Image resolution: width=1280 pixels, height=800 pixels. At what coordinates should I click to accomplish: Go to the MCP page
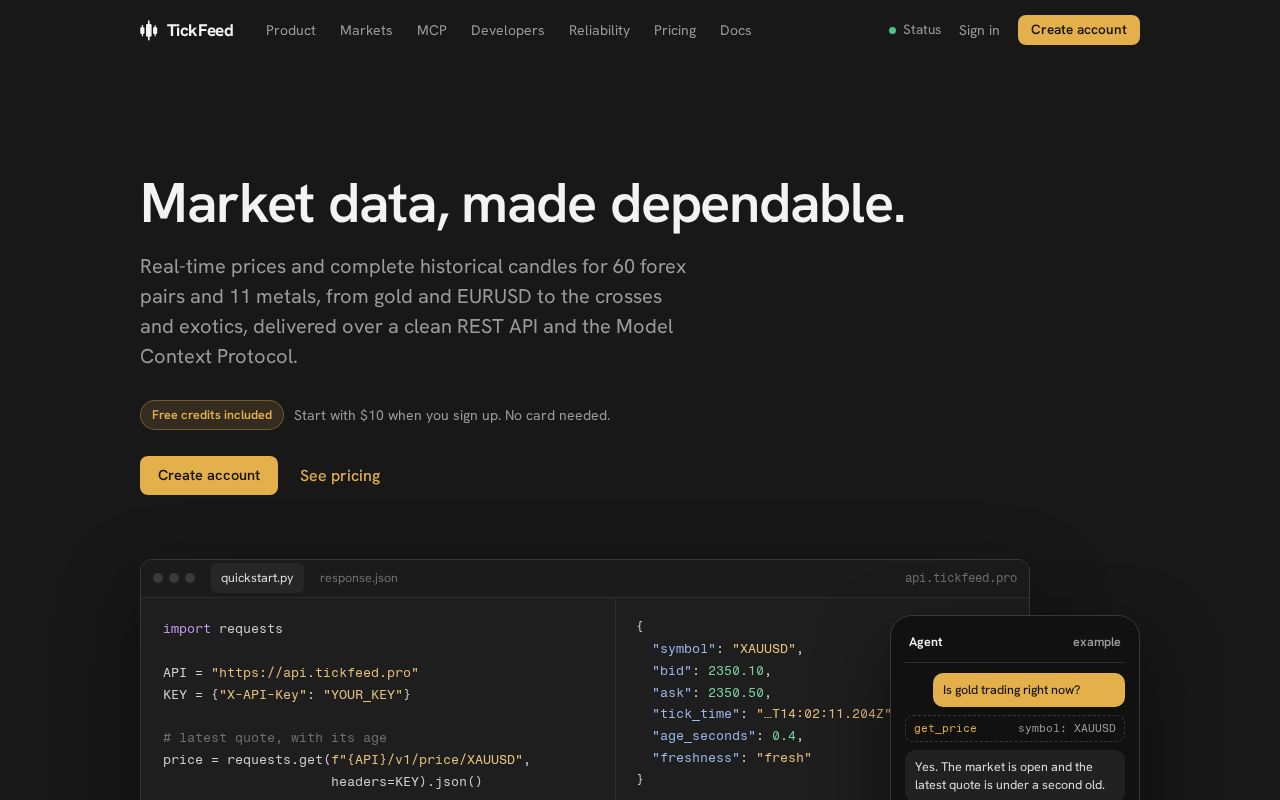pos(432,30)
